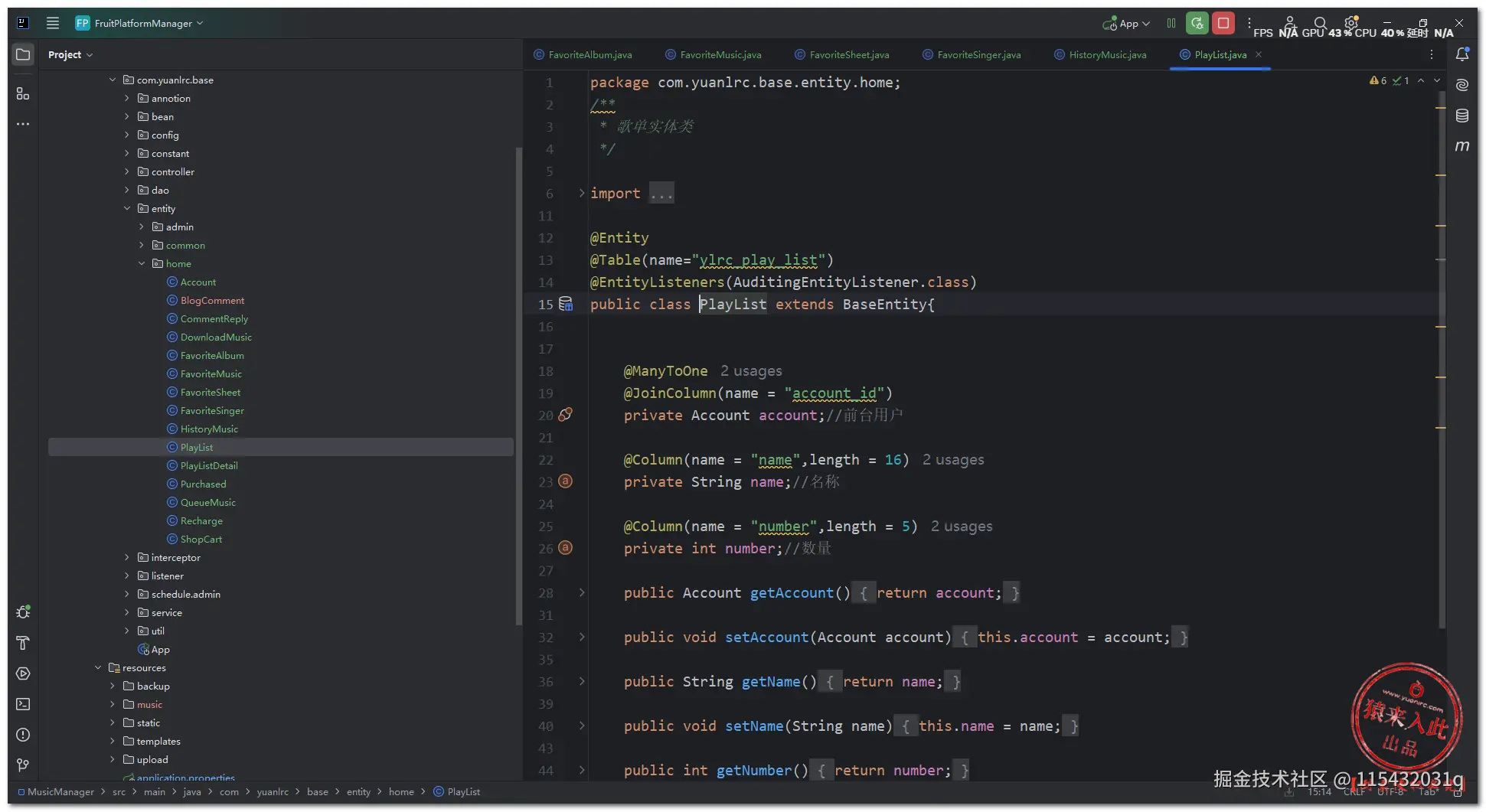Viewport: 1486px width, 812px height.
Task: Select the App class in tree
Action: pyautogui.click(x=160, y=649)
